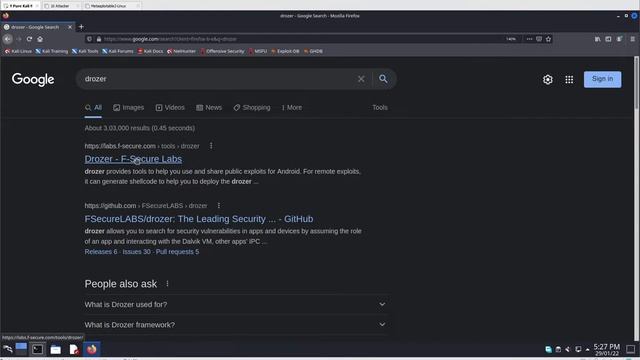This screenshot has height=360, width=640.
Task: Open Google quick settings gear
Action: 548,80
